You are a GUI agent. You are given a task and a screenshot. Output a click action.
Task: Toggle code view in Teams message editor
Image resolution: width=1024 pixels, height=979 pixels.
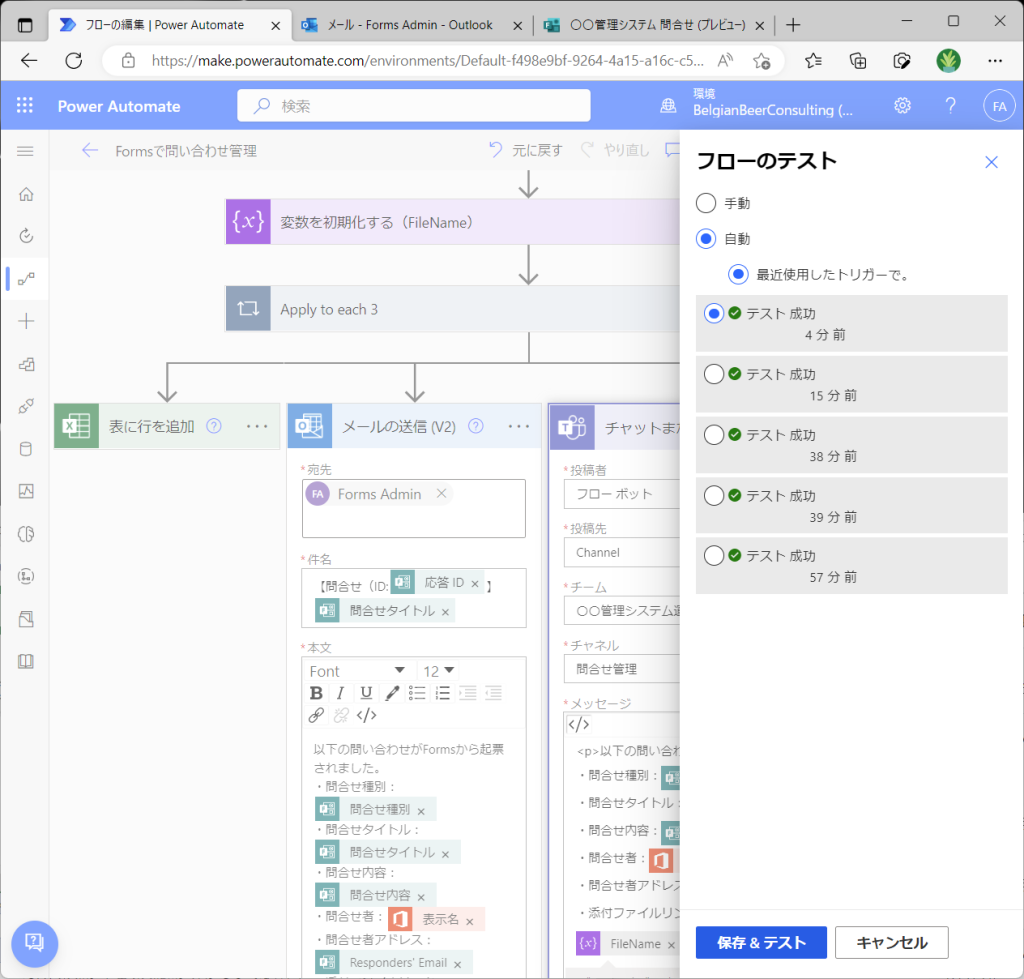[x=579, y=724]
